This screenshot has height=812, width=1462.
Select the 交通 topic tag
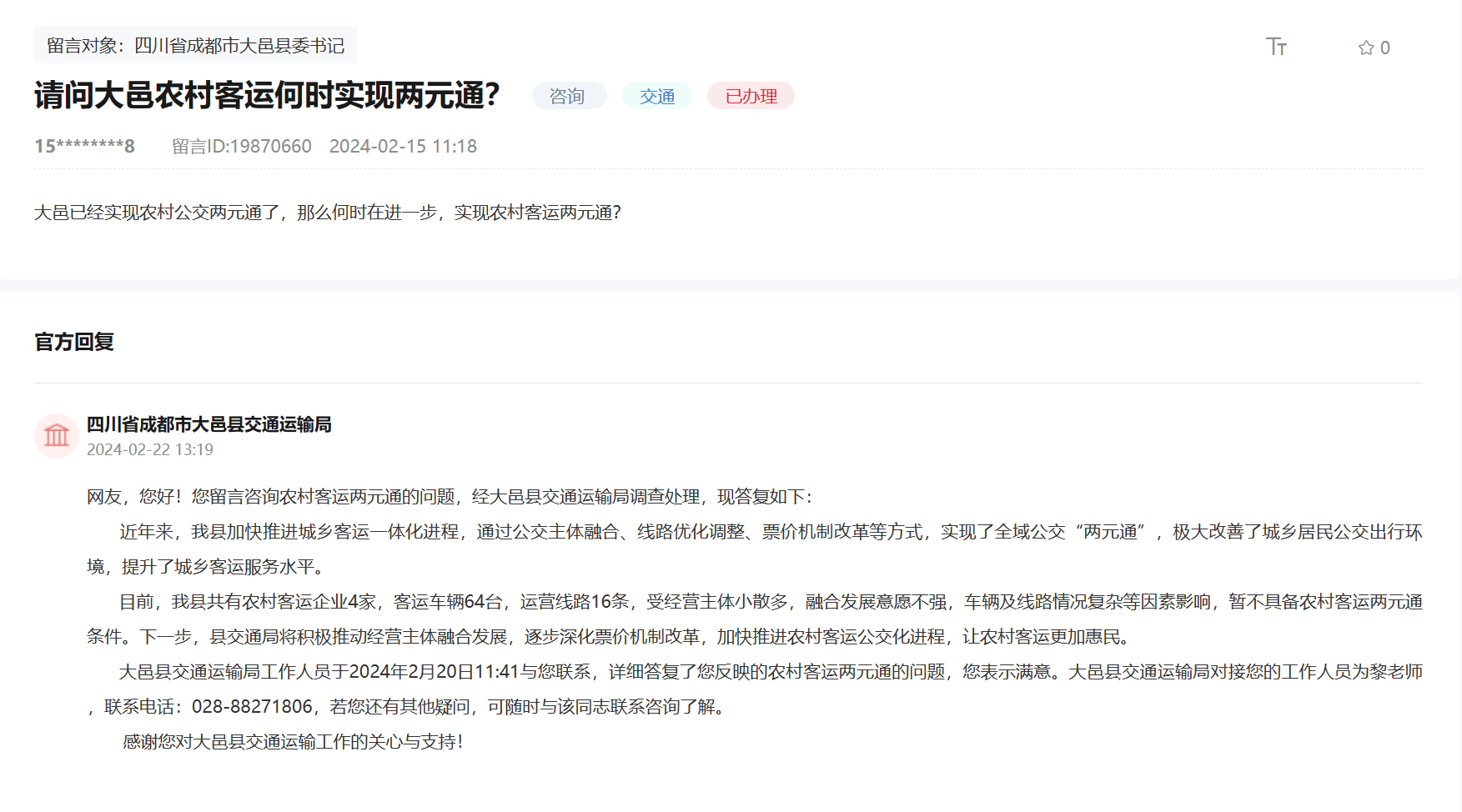pyautogui.click(x=656, y=96)
